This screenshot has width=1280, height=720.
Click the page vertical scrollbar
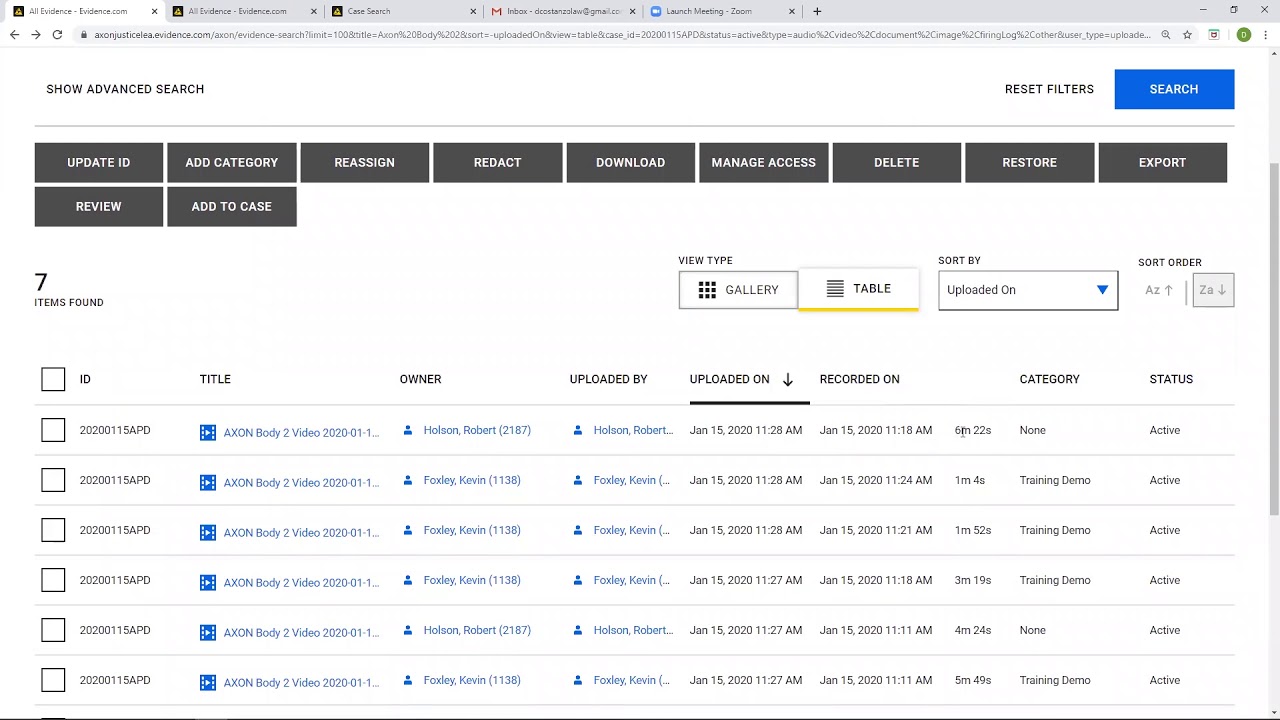tap(1273, 340)
